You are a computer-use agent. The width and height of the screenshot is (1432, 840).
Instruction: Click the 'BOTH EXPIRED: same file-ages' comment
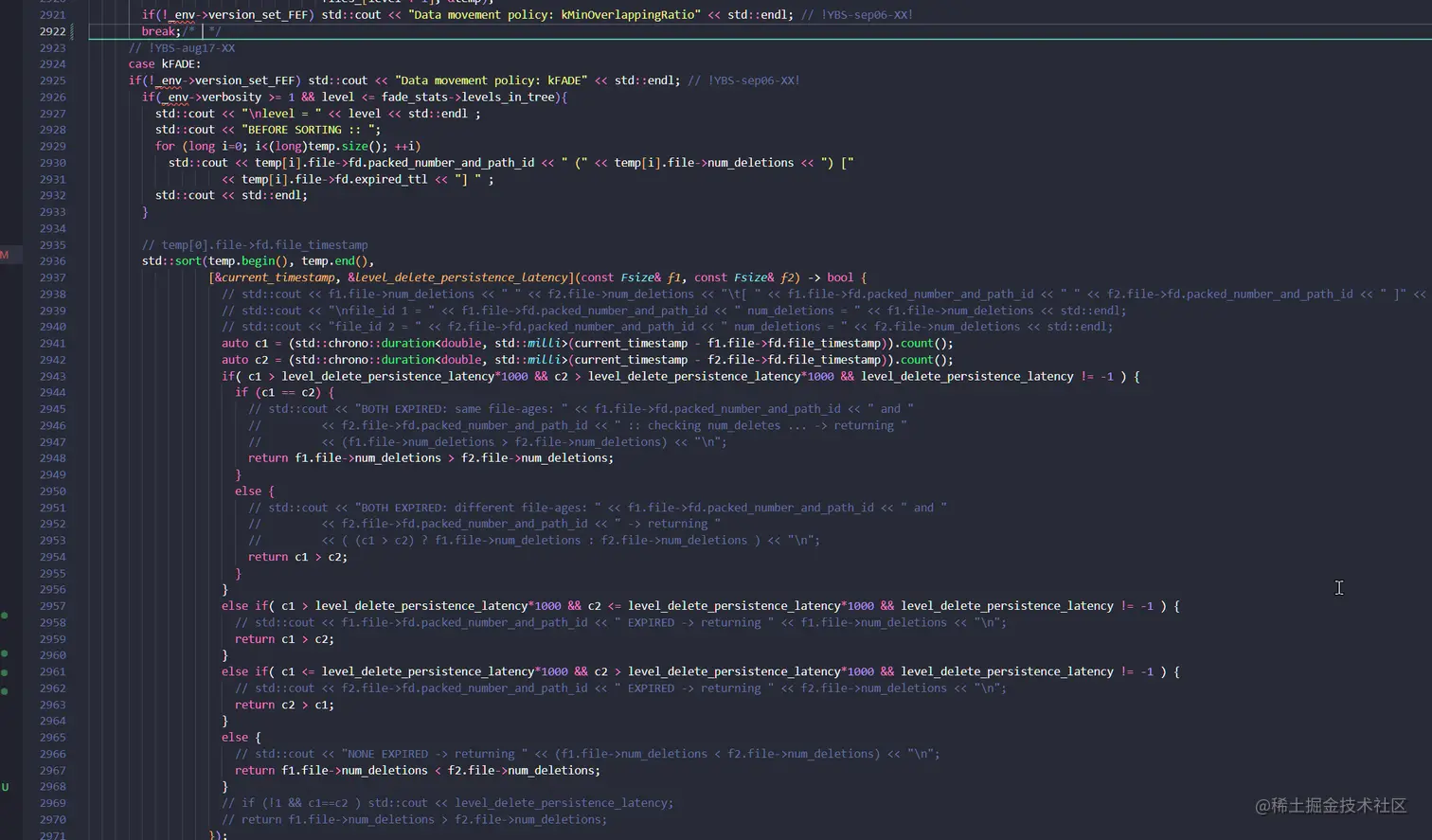click(x=582, y=409)
